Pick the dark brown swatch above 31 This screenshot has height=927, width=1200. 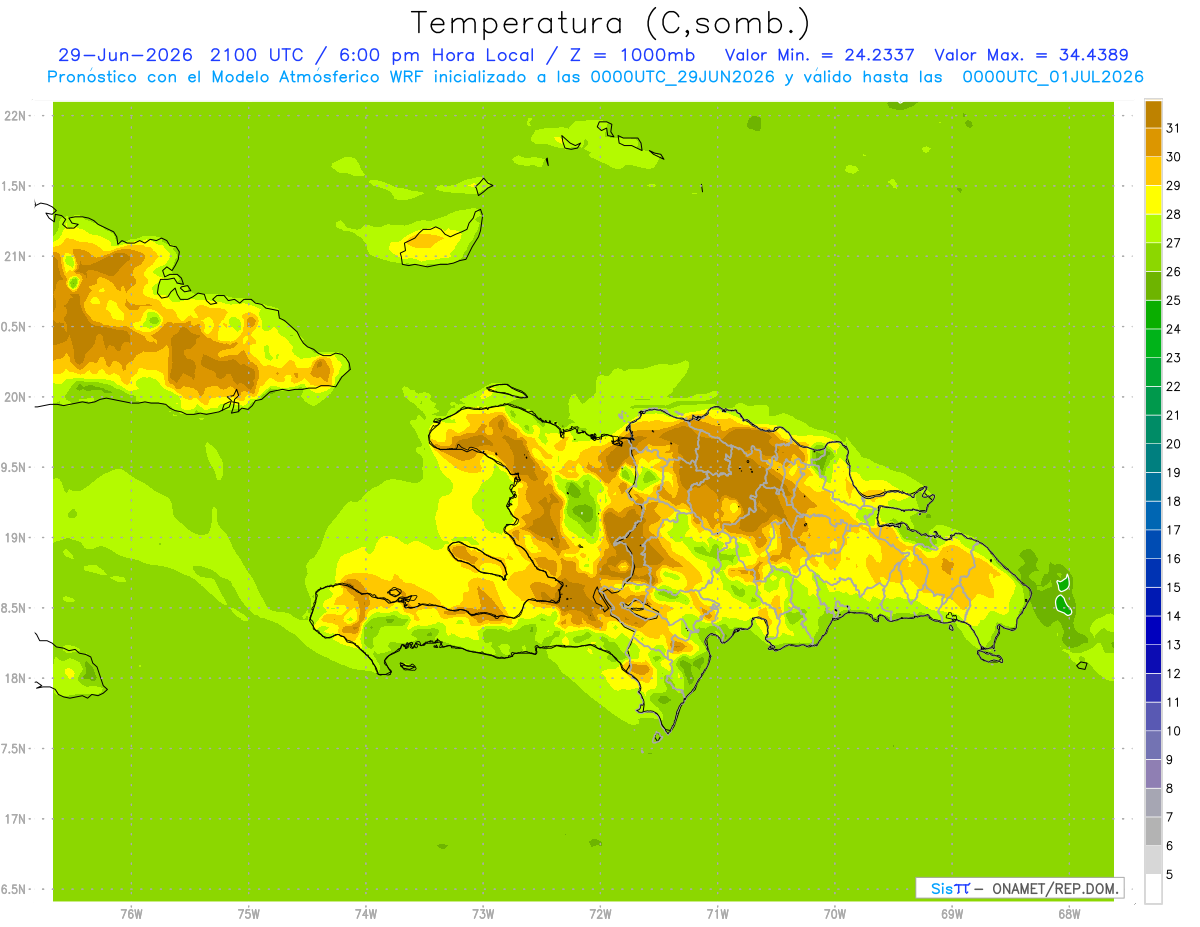(1153, 113)
